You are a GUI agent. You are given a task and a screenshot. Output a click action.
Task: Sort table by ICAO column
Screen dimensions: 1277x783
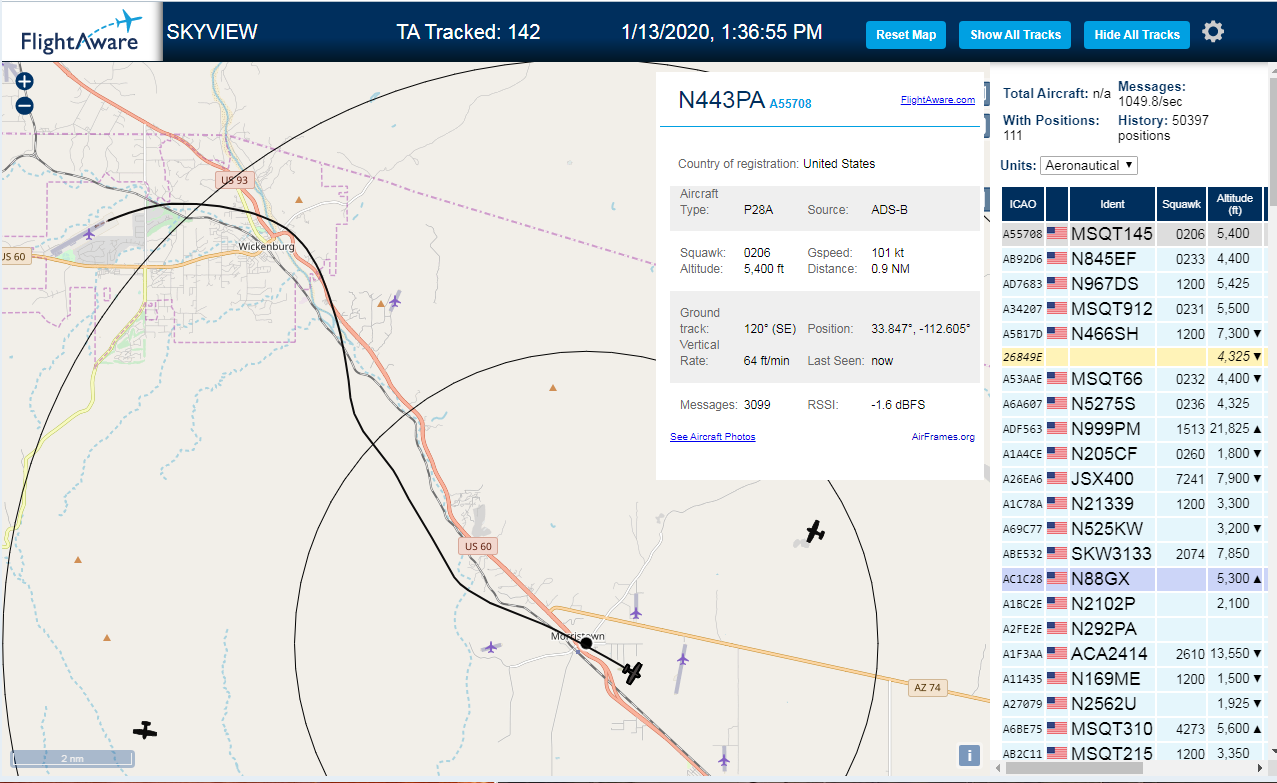pos(1023,204)
